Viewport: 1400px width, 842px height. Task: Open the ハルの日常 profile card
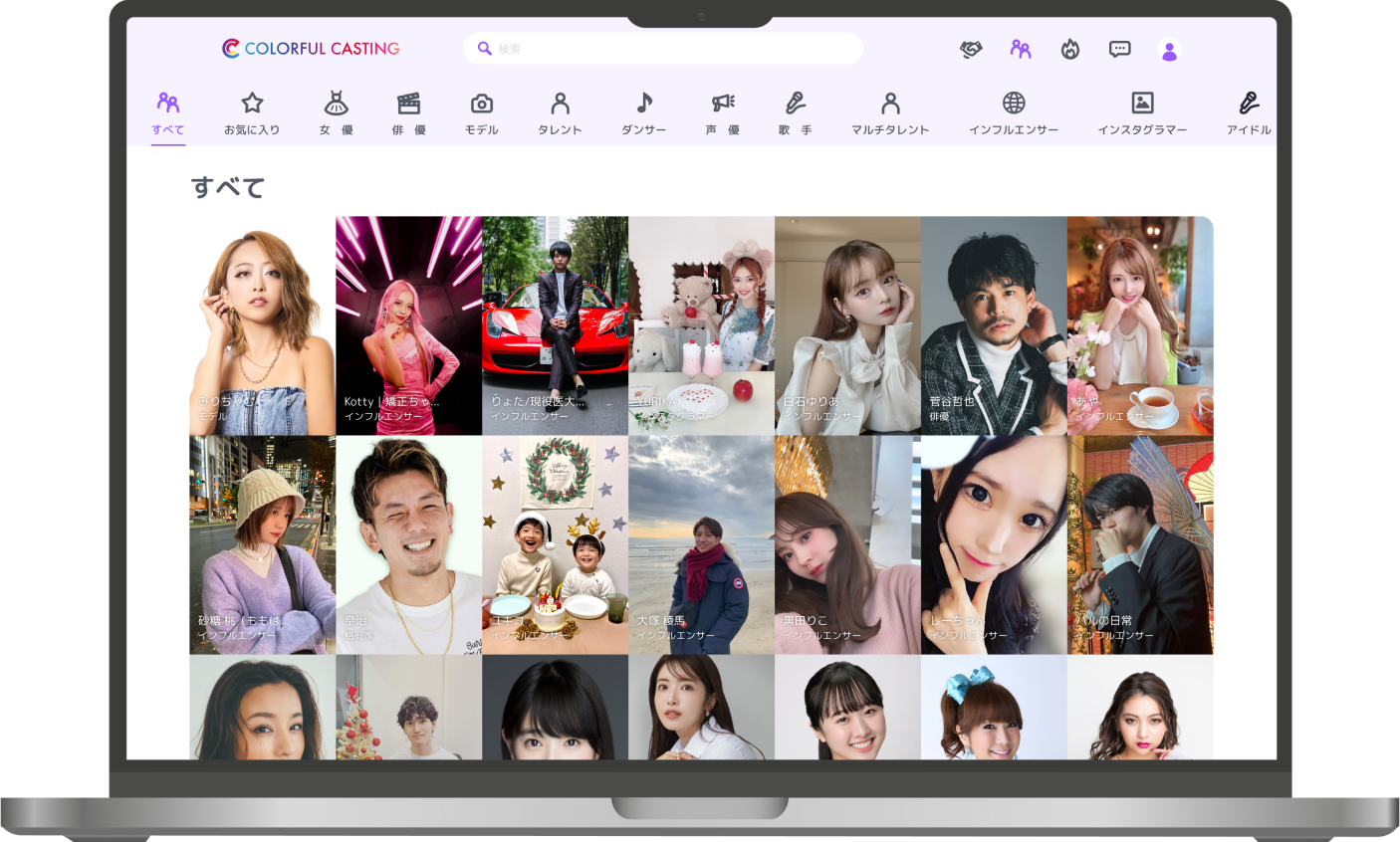tap(1141, 544)
